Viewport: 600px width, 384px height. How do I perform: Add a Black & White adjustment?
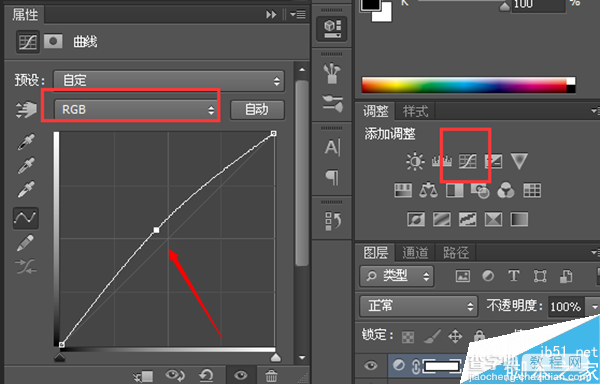pyautogui.click(x=455, y=190)
